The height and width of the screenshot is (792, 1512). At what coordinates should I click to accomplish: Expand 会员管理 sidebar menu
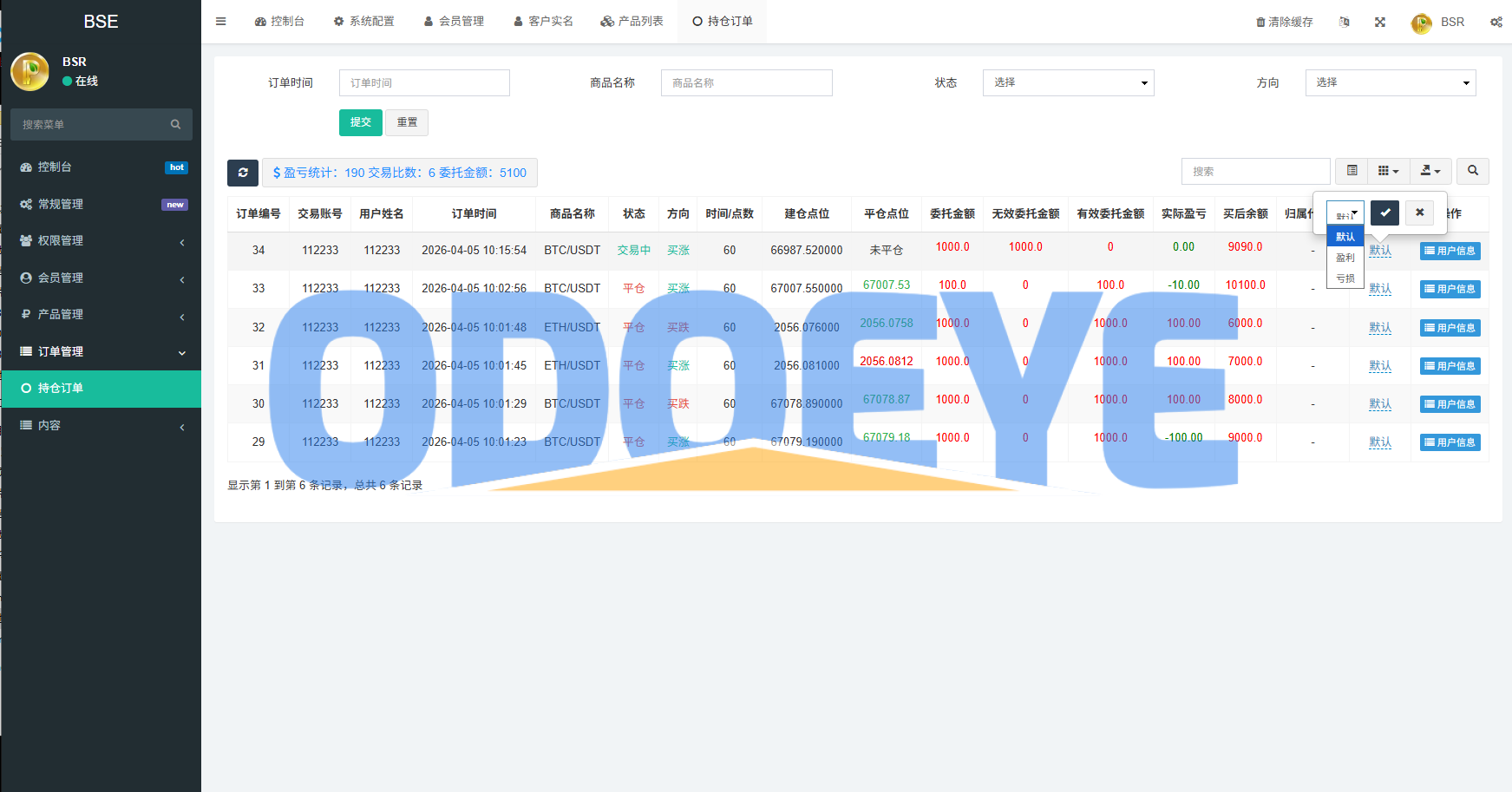(x=101, y=278)
